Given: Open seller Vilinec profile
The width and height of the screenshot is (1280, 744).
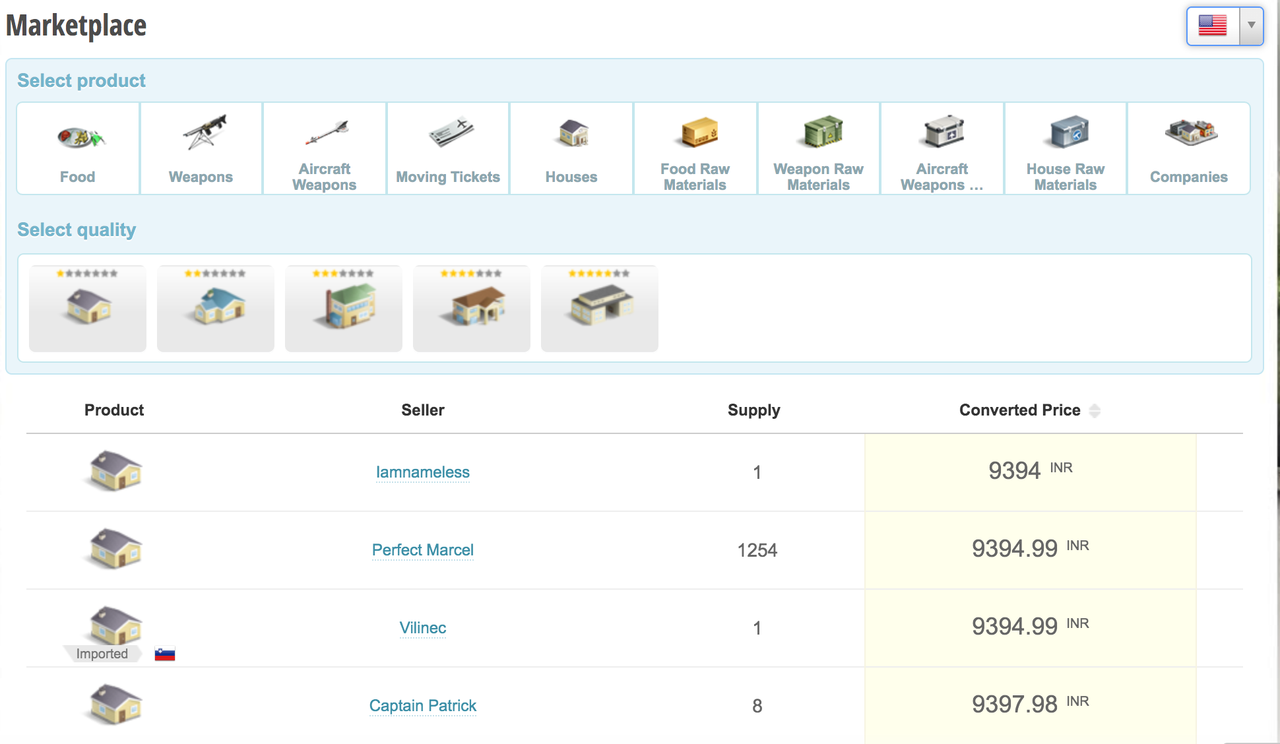Looking at the screenshot, I should pyautogui.click(x=423, y=628).
